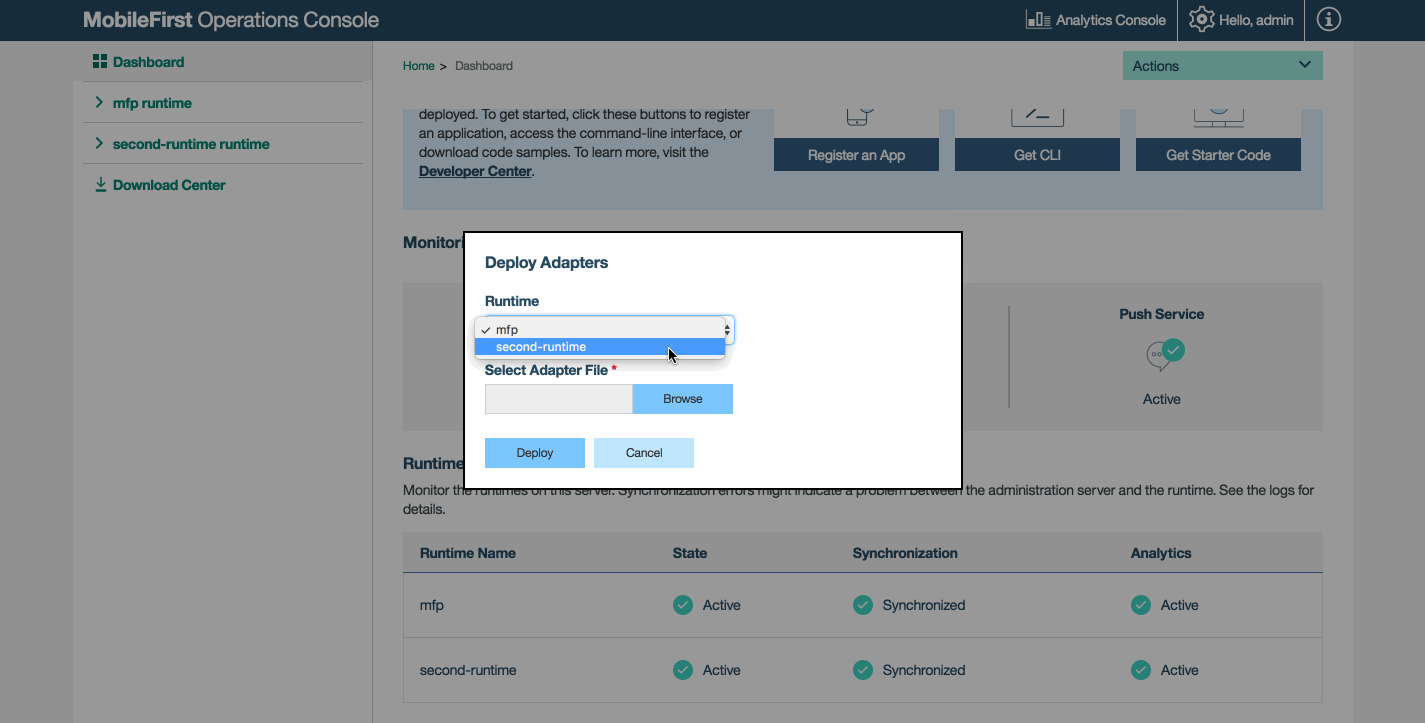Open the info icon in header
The height and width of the screenshot is (723, 1425).
point(1328,19)
